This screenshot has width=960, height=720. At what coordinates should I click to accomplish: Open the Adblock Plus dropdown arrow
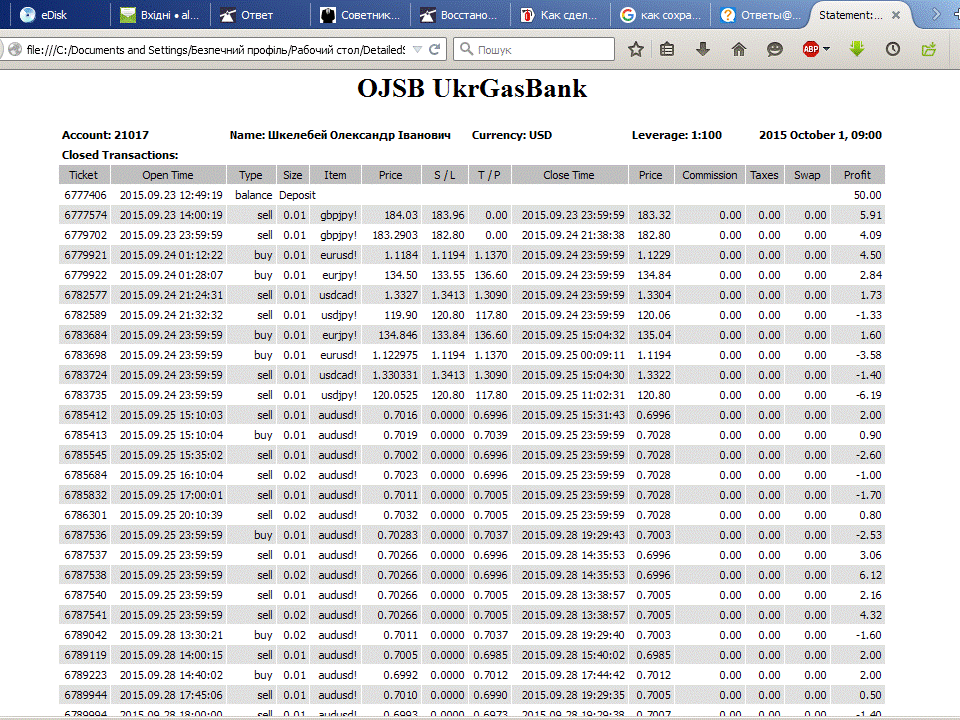pyautogui.click(x=827, y=49)
